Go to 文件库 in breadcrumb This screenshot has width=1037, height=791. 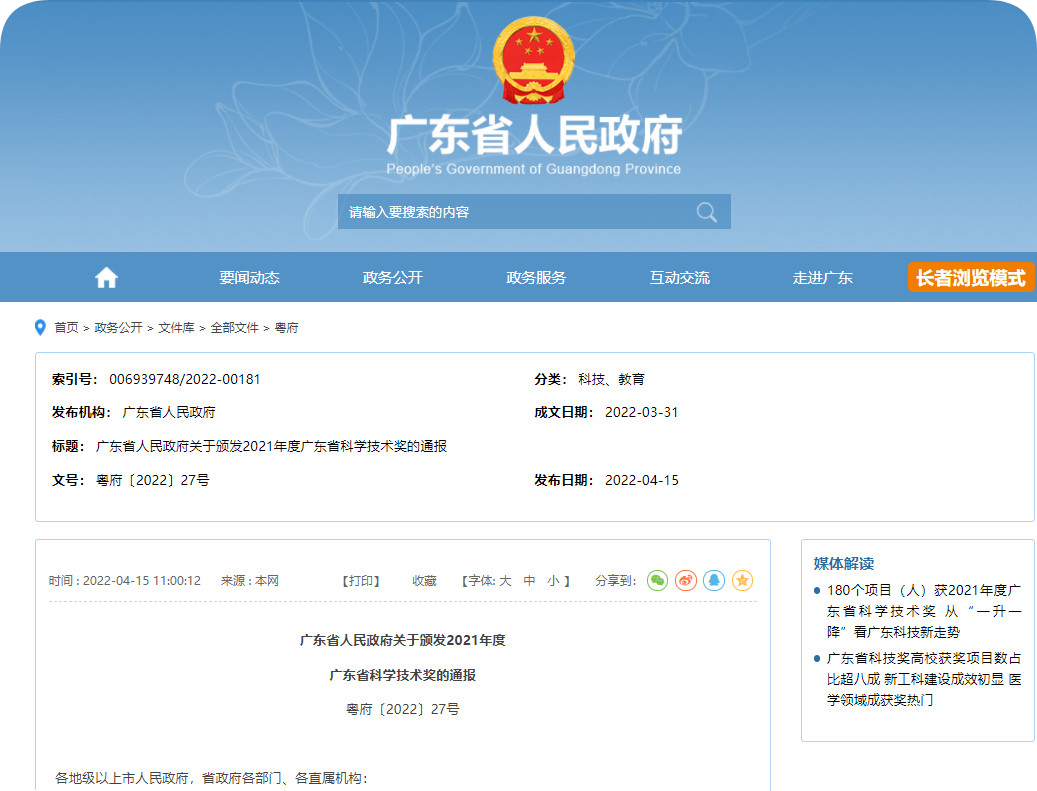177,327
